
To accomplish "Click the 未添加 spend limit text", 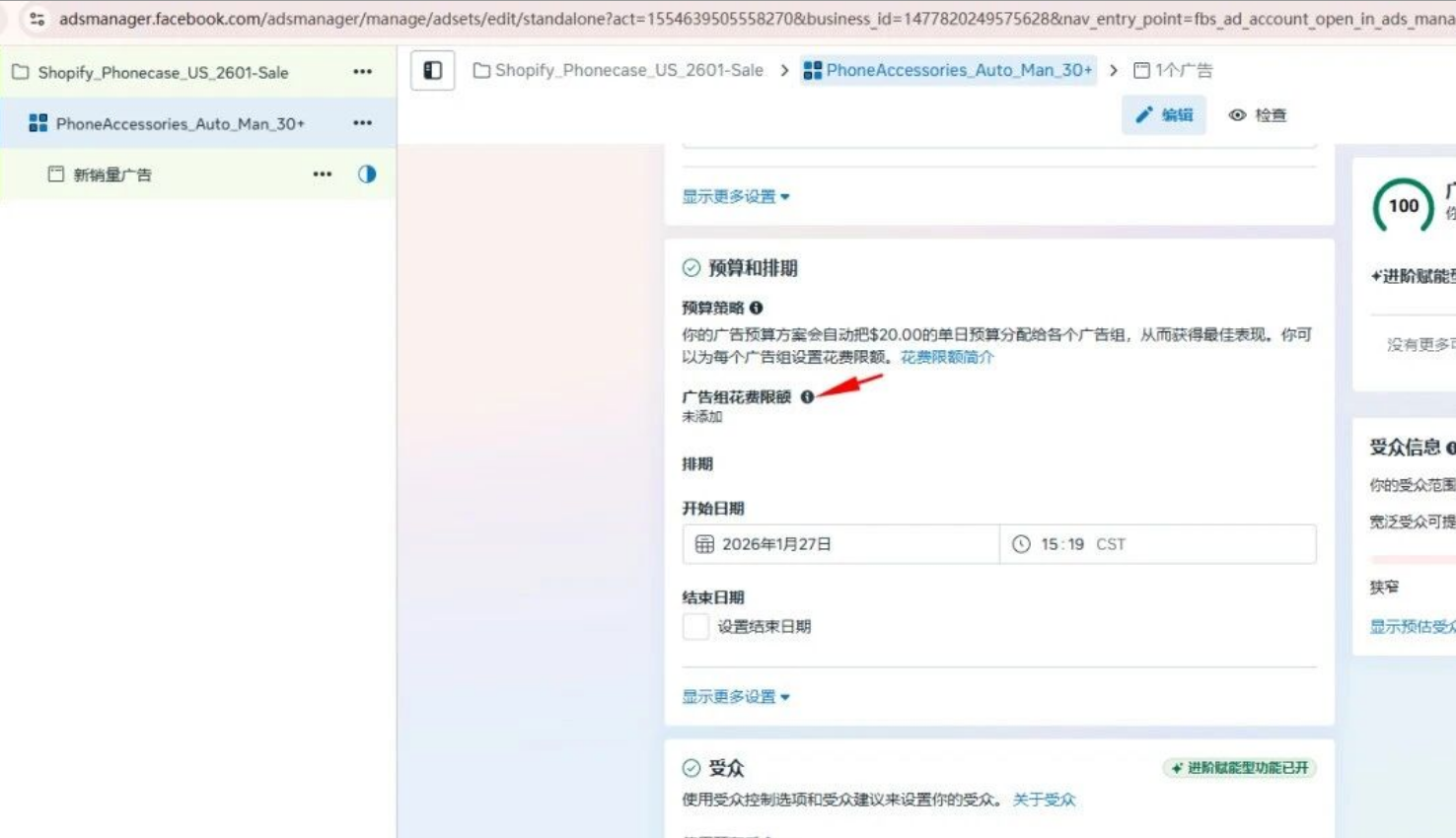I will (702, 417).
